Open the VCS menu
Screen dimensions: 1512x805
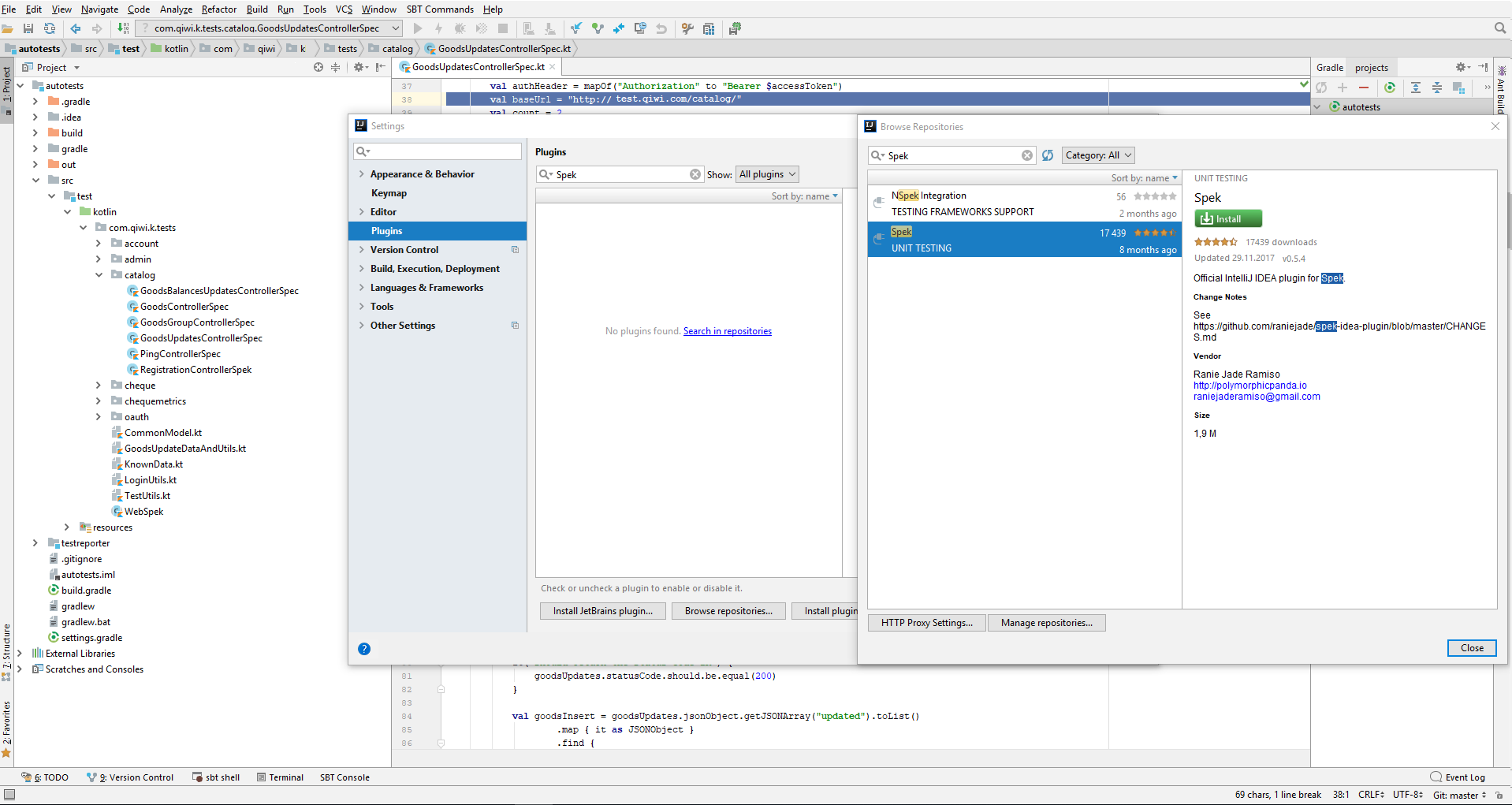pyautogui.click(x=344, y=9)
